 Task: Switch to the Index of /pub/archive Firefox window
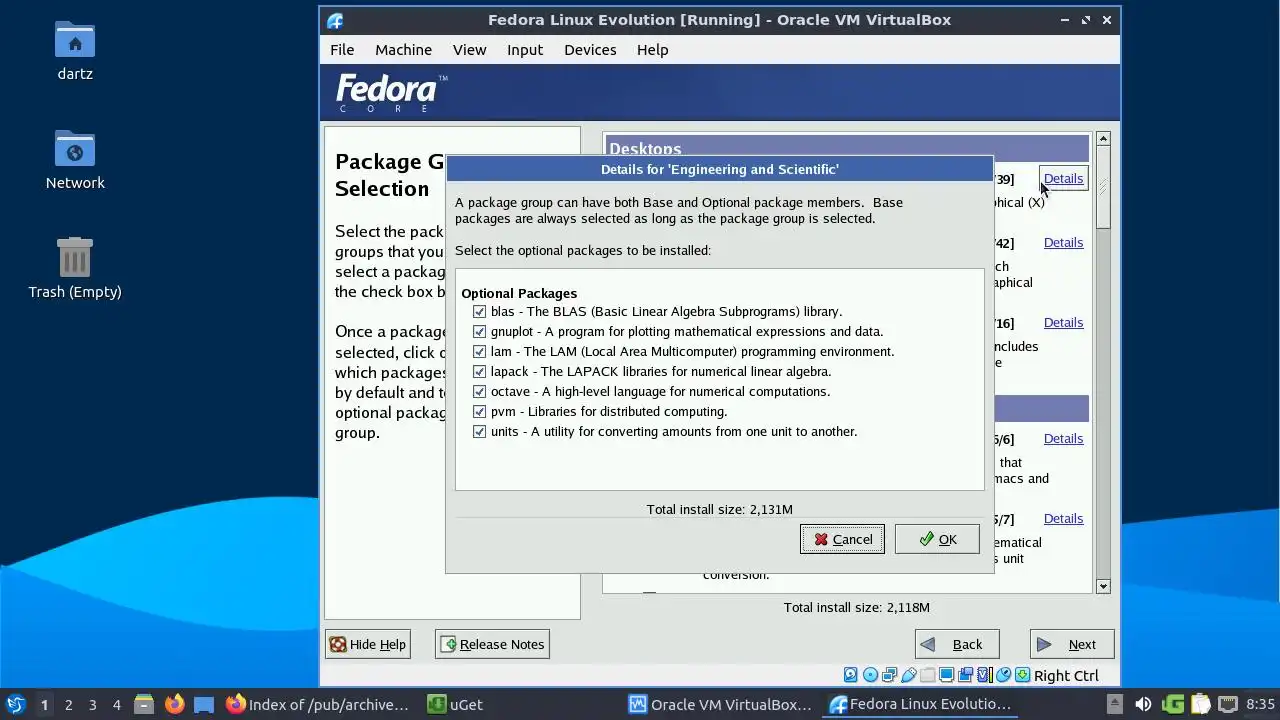click(318, 704)
